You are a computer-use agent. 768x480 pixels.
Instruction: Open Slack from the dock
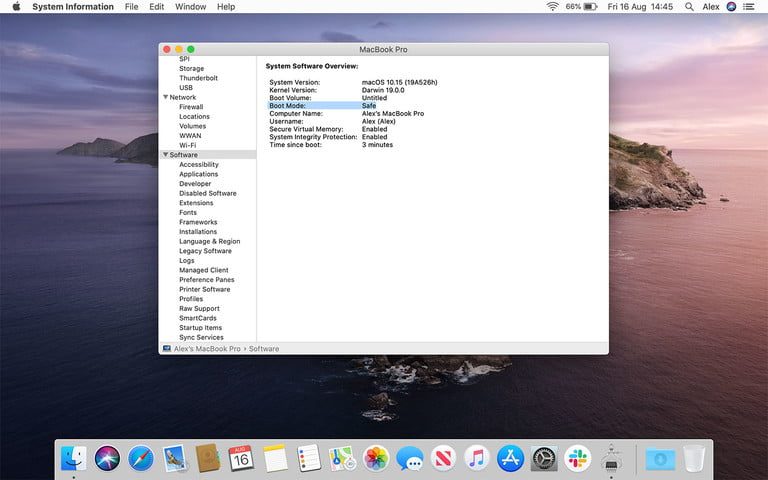coord(577,459)
